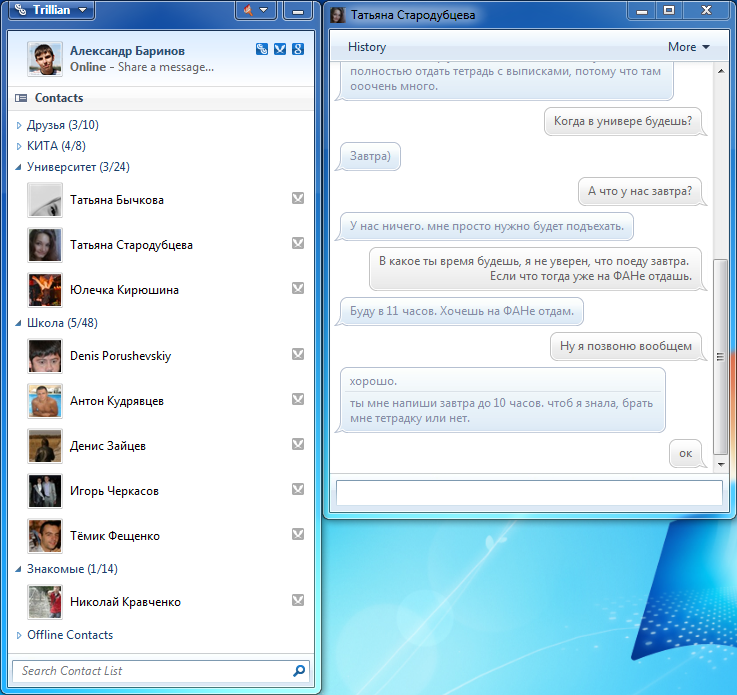
Task: Open the Trillian main menu dropdown
Action: click(x=51, y=10)
